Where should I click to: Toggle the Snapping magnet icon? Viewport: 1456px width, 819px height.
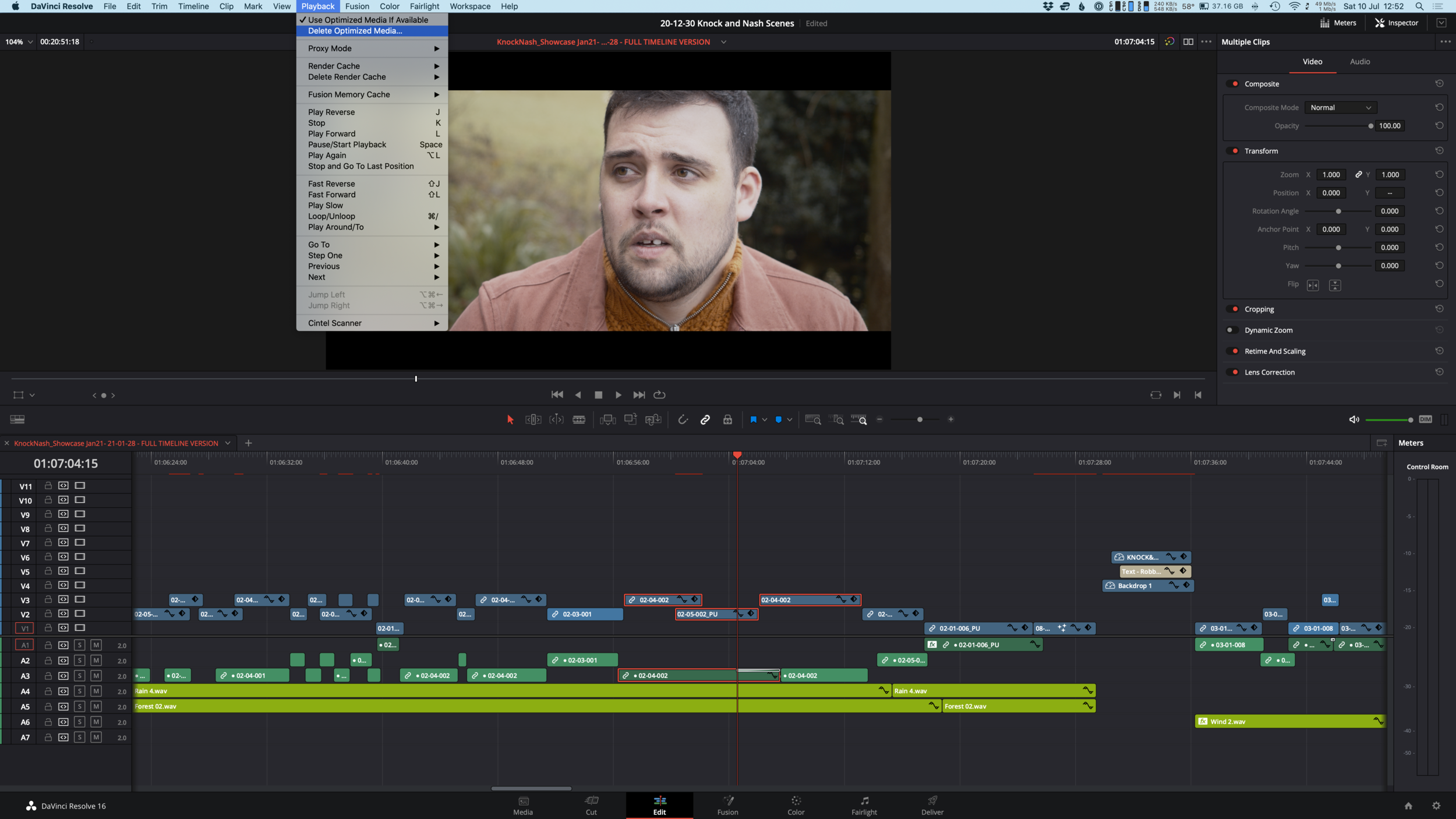[683, 419]
